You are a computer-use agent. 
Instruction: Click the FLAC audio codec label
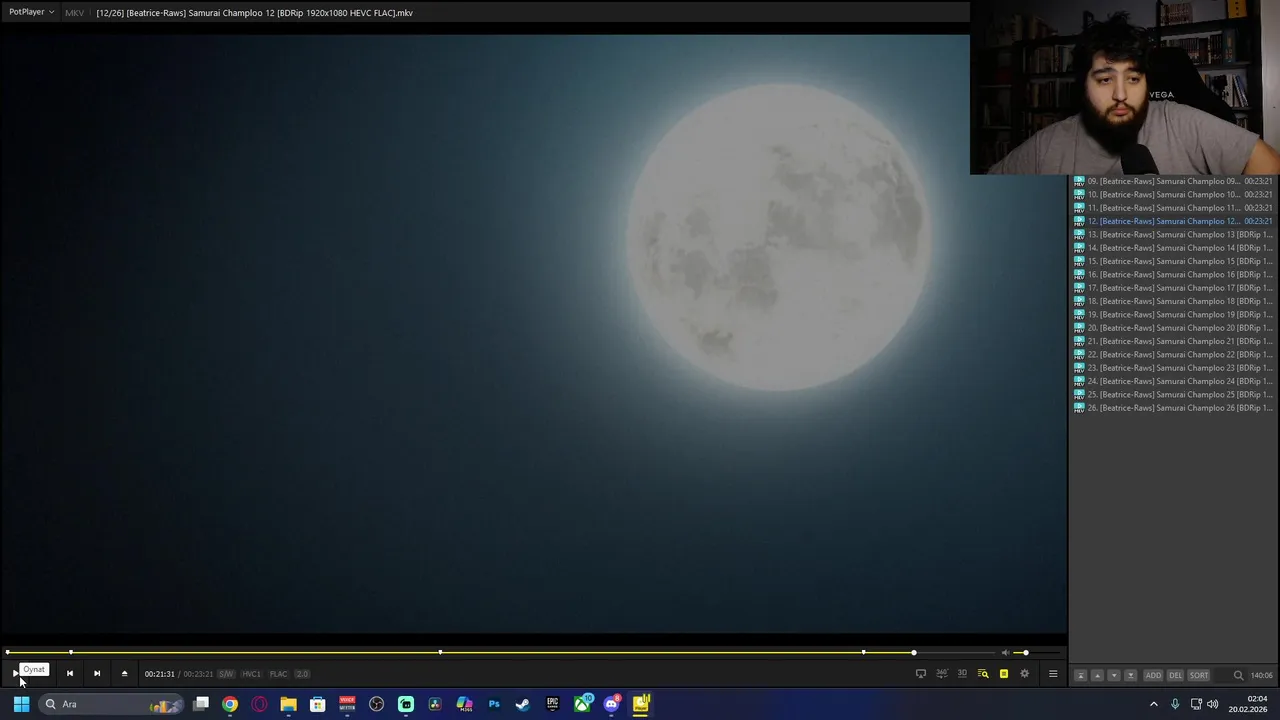pos(278,674)
